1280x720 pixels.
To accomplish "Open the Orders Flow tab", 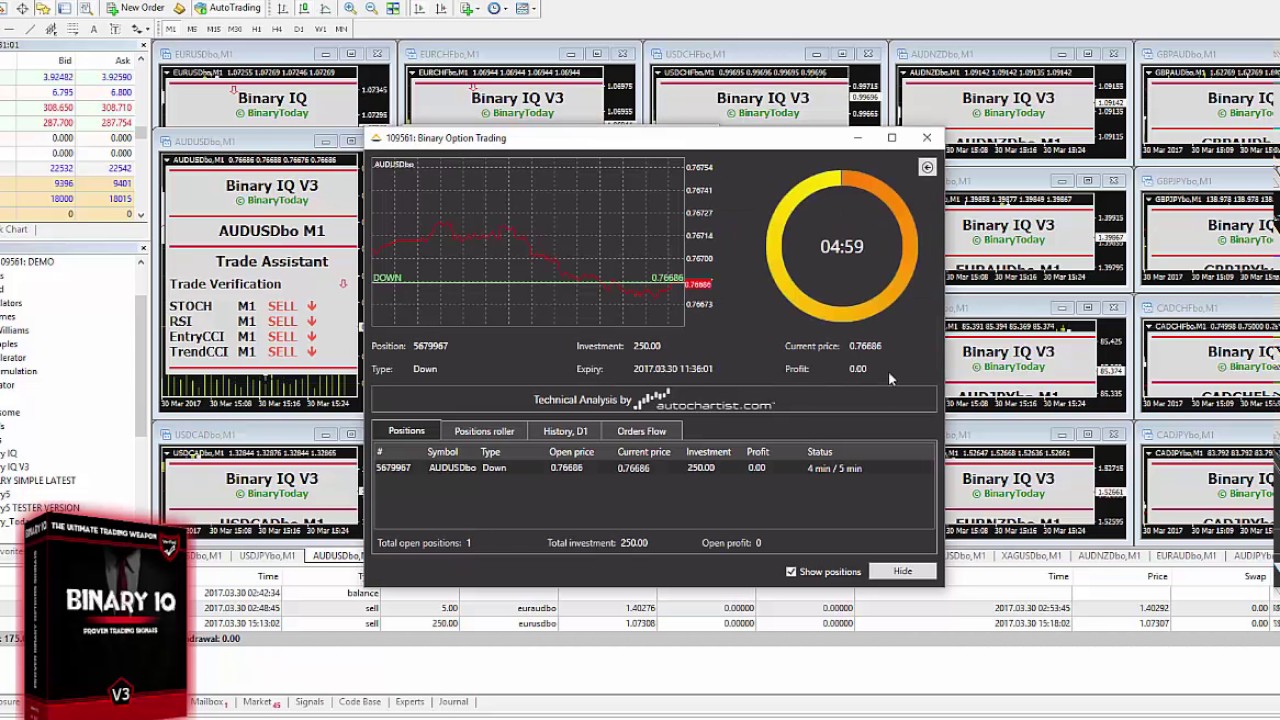I will [x=641, y=431].
